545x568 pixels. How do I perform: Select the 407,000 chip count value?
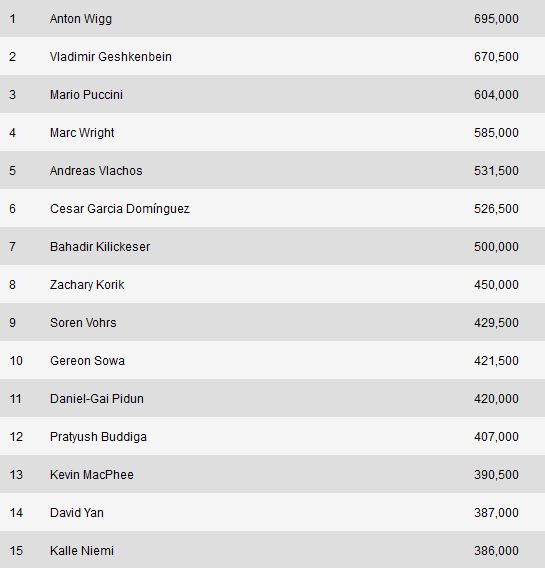point(496,437)
